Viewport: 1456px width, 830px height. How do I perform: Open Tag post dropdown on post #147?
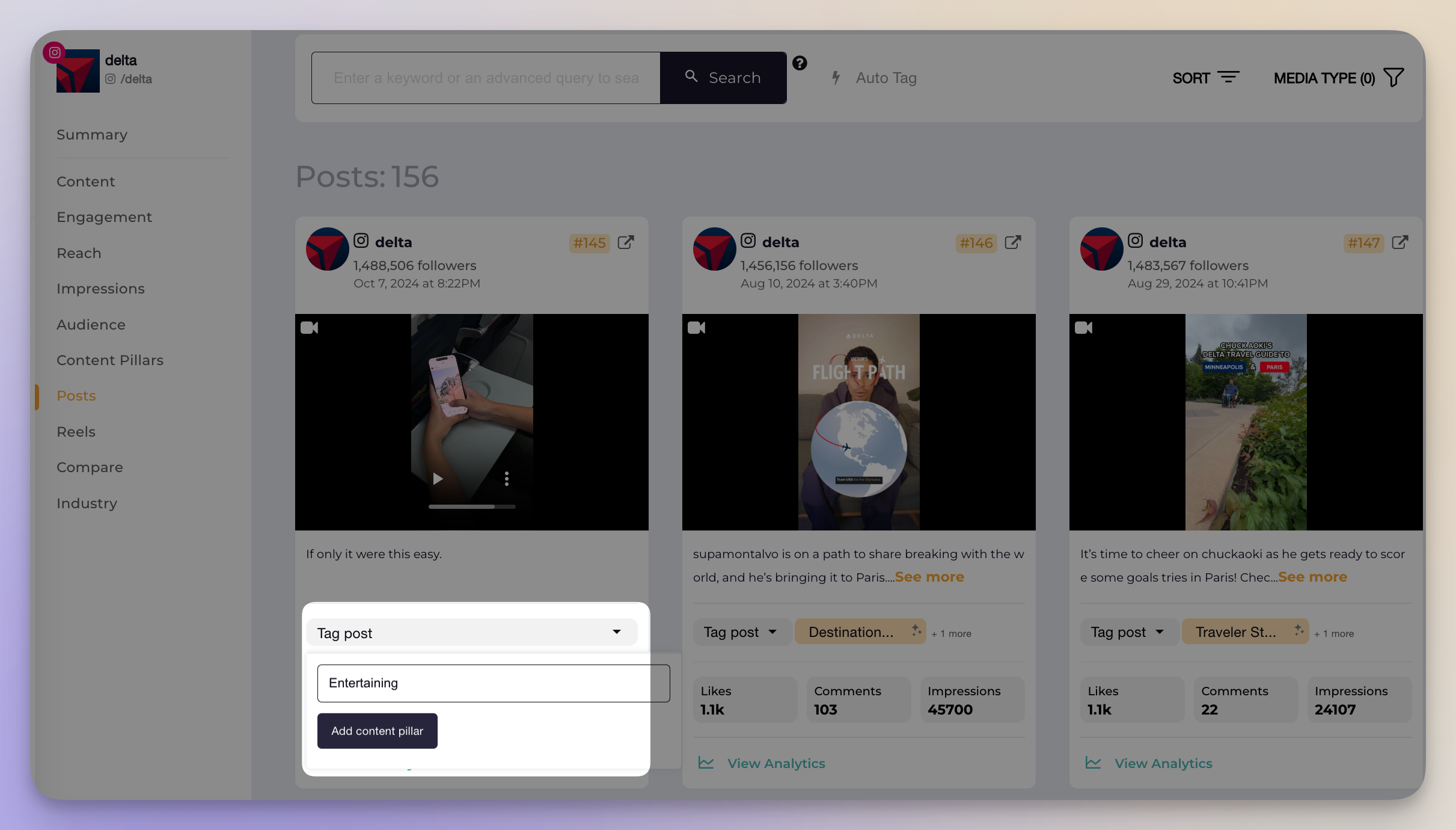tap(1128, 632)
